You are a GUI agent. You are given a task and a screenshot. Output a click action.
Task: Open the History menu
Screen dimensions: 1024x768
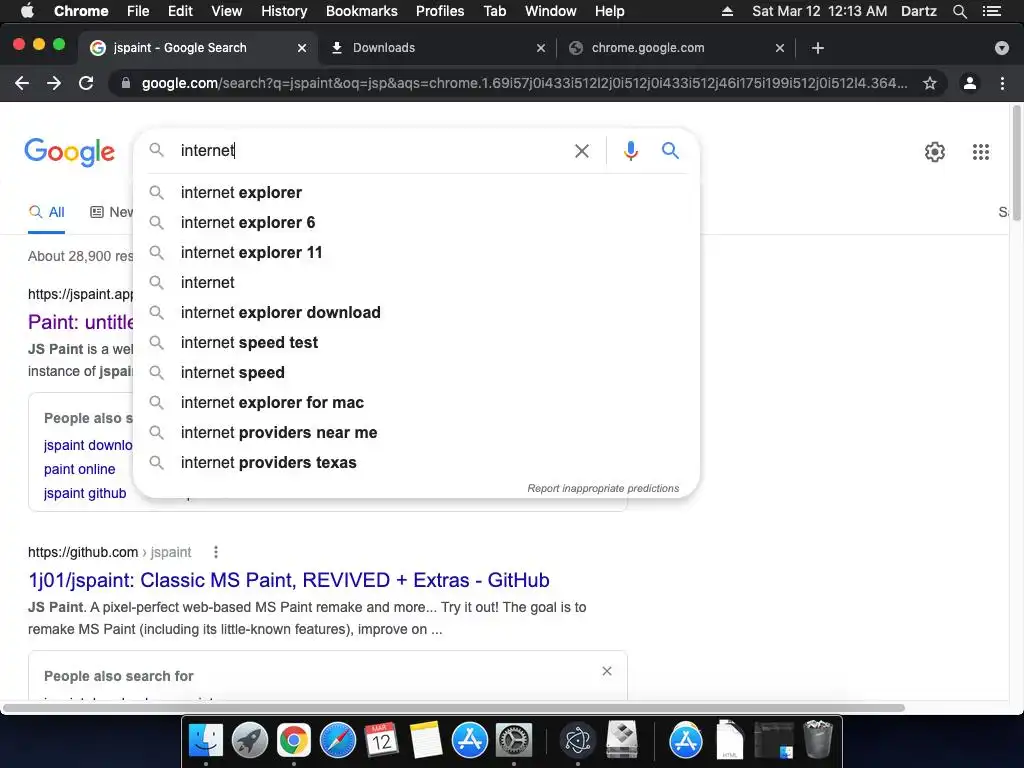284,11
